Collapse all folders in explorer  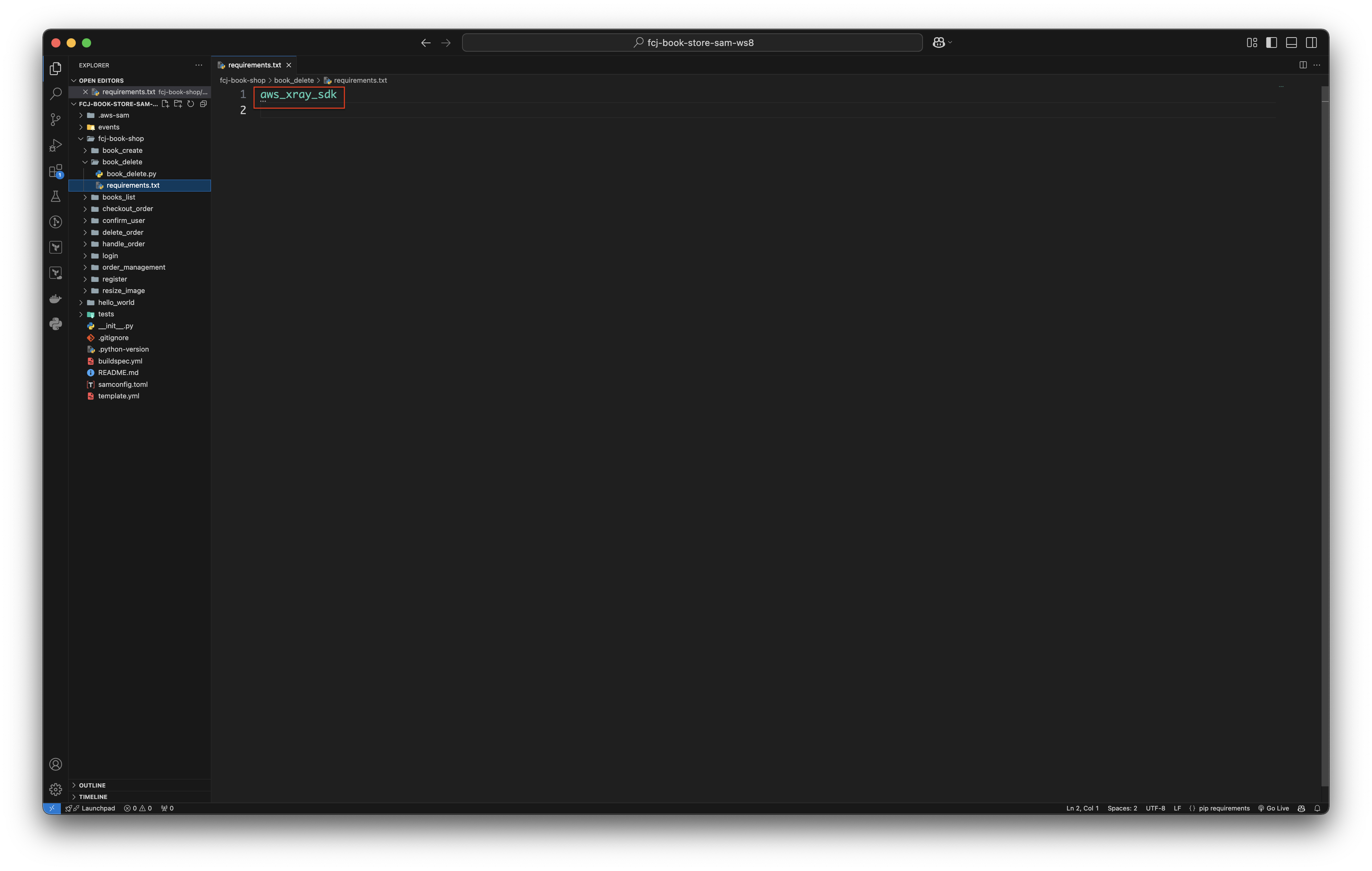(x=203, y=104)
